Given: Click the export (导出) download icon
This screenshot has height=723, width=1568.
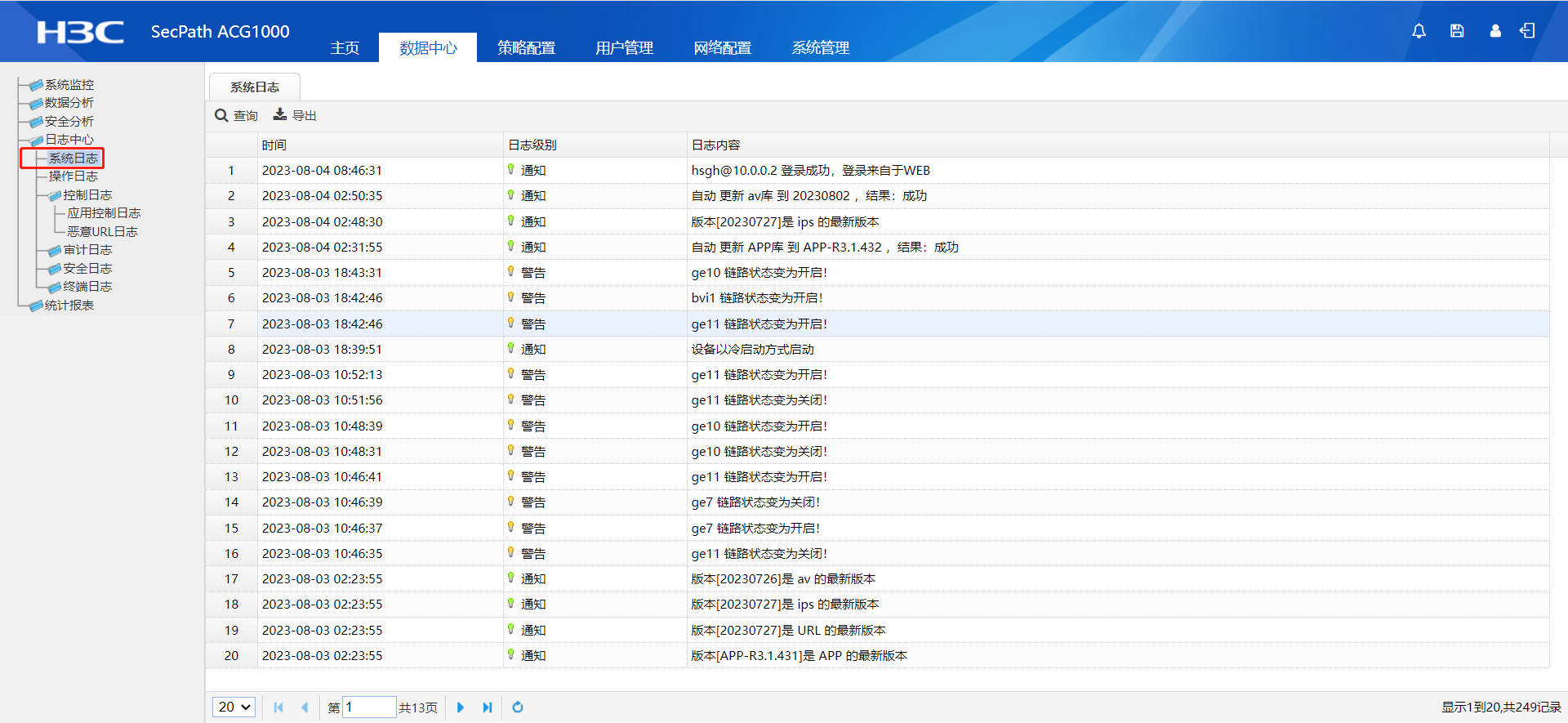Looking at the screenshot, I should pos(280,115).
